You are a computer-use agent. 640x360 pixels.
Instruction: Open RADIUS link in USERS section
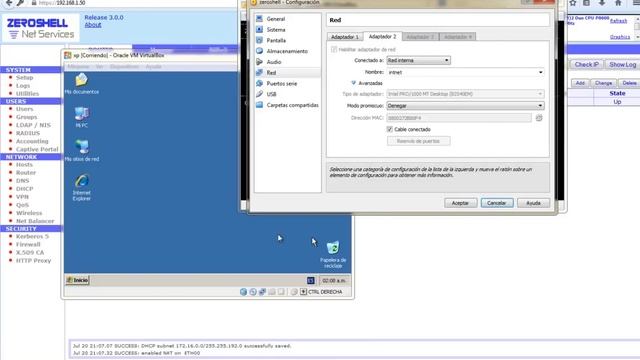(28, 133)
